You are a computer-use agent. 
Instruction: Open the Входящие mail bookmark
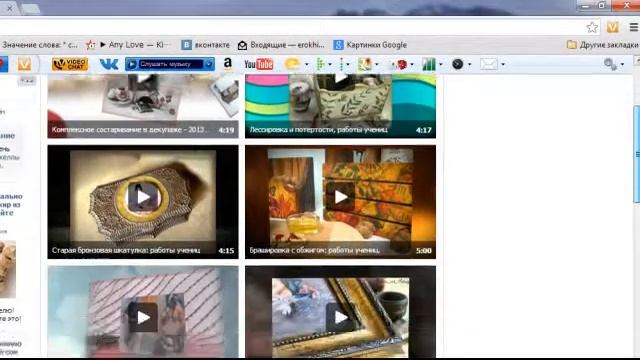point(281,45)
